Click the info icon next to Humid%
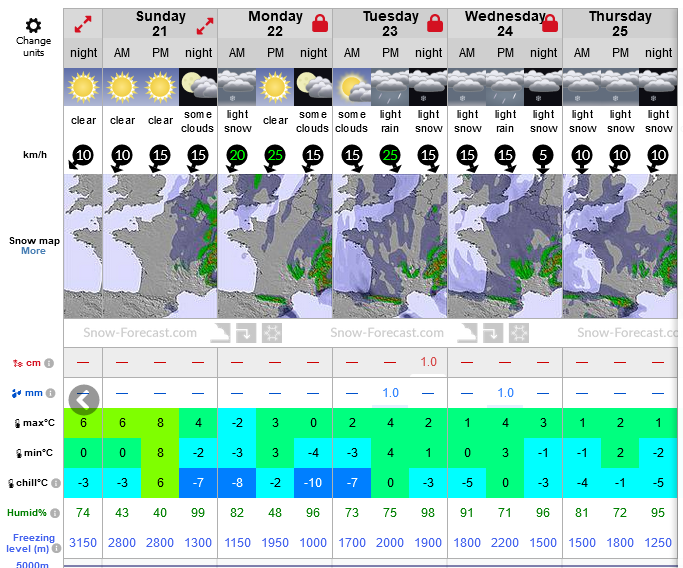This screenshot has width=683, height=568. click(54, 513)
